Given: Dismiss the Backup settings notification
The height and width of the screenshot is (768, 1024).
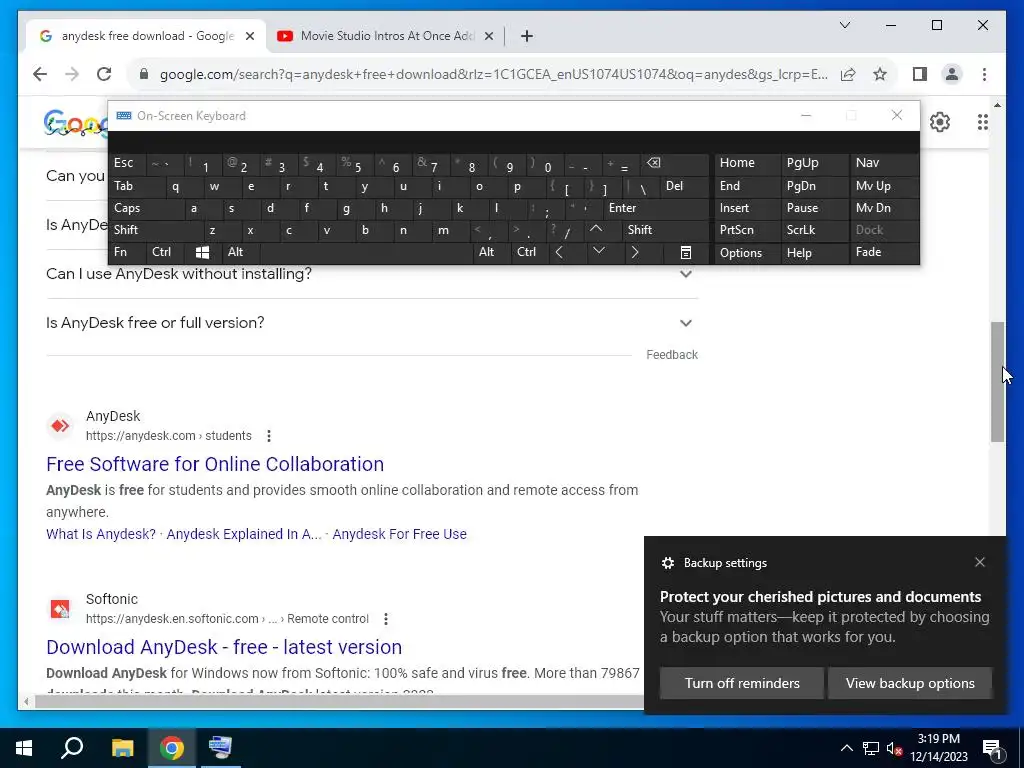Looking at the screenshot, I should click(x=980, y=562).
